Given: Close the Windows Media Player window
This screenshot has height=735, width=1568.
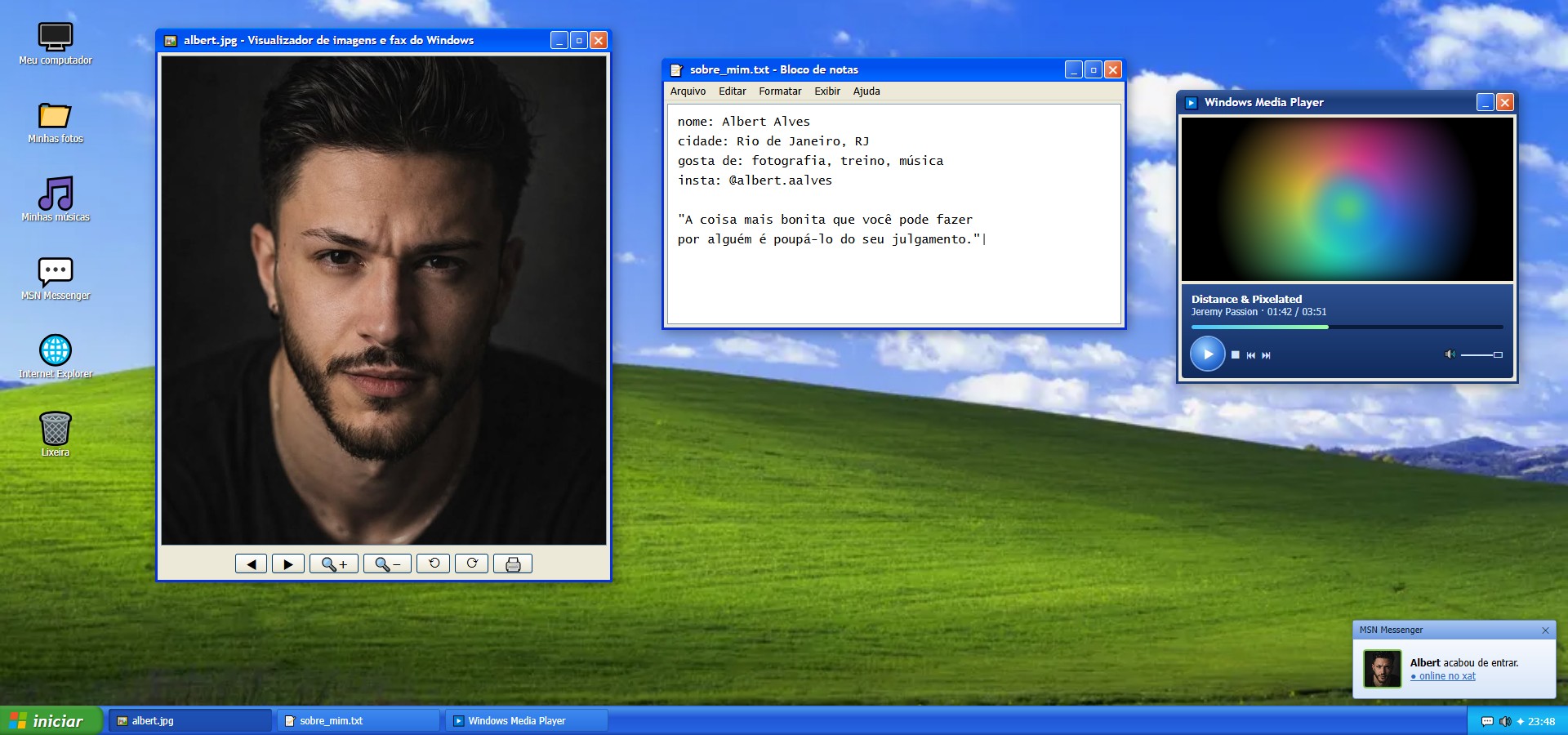Looking at the screenshot, I should 1505,102.
